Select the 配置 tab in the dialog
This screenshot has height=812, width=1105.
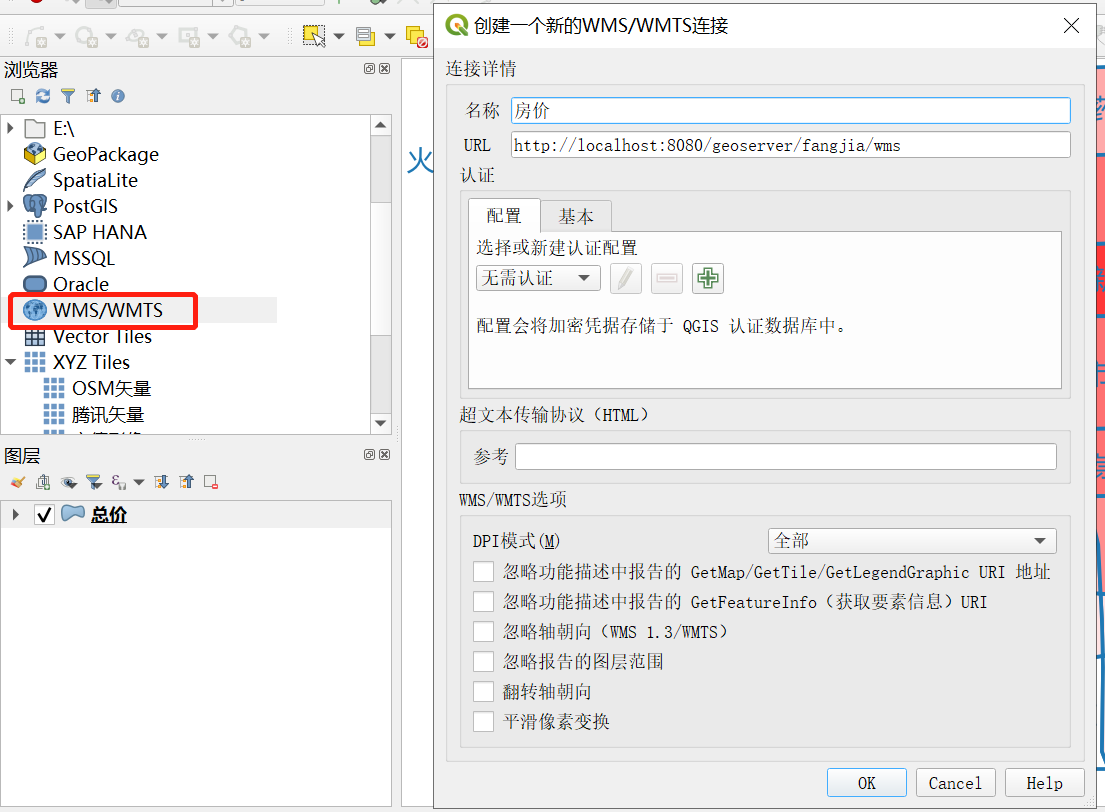pyautogui.click(x=504, y=215)
